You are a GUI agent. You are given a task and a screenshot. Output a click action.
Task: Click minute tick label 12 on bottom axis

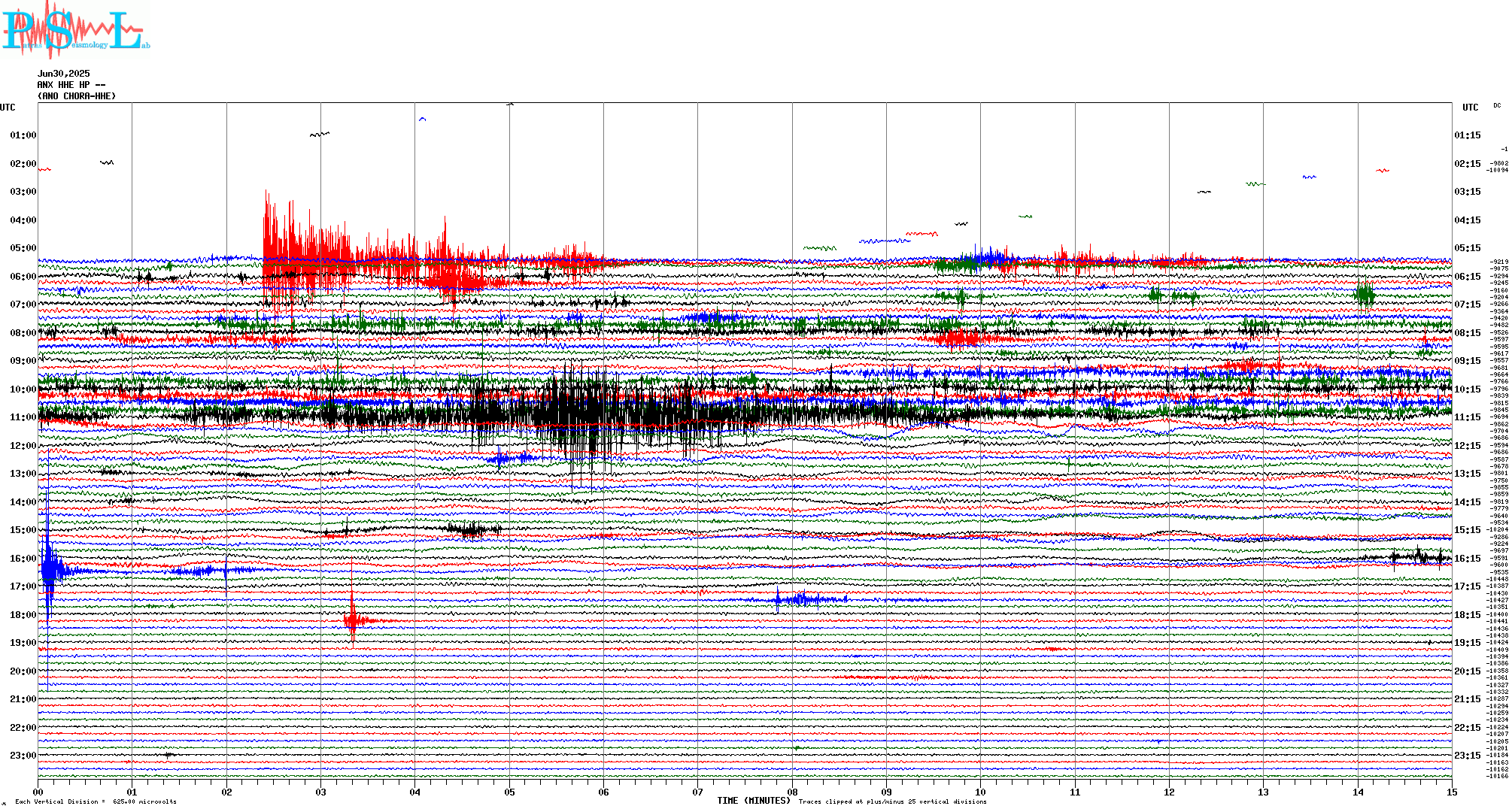(1169, 792)
